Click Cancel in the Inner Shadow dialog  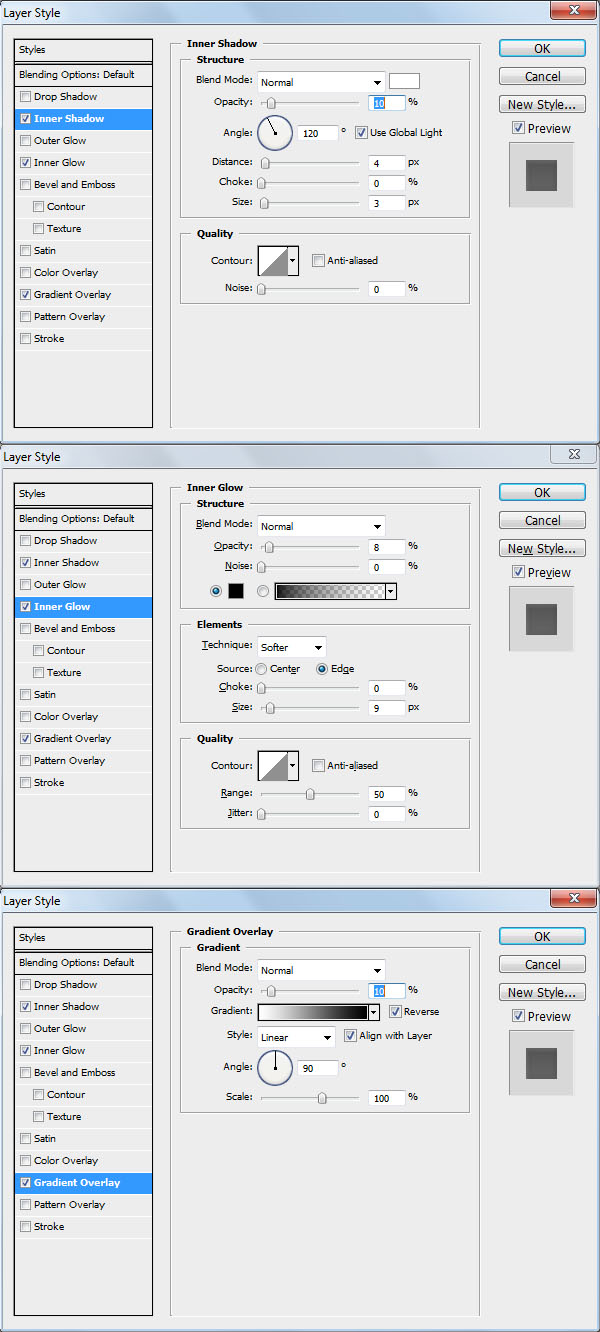(x=542, y=77)
